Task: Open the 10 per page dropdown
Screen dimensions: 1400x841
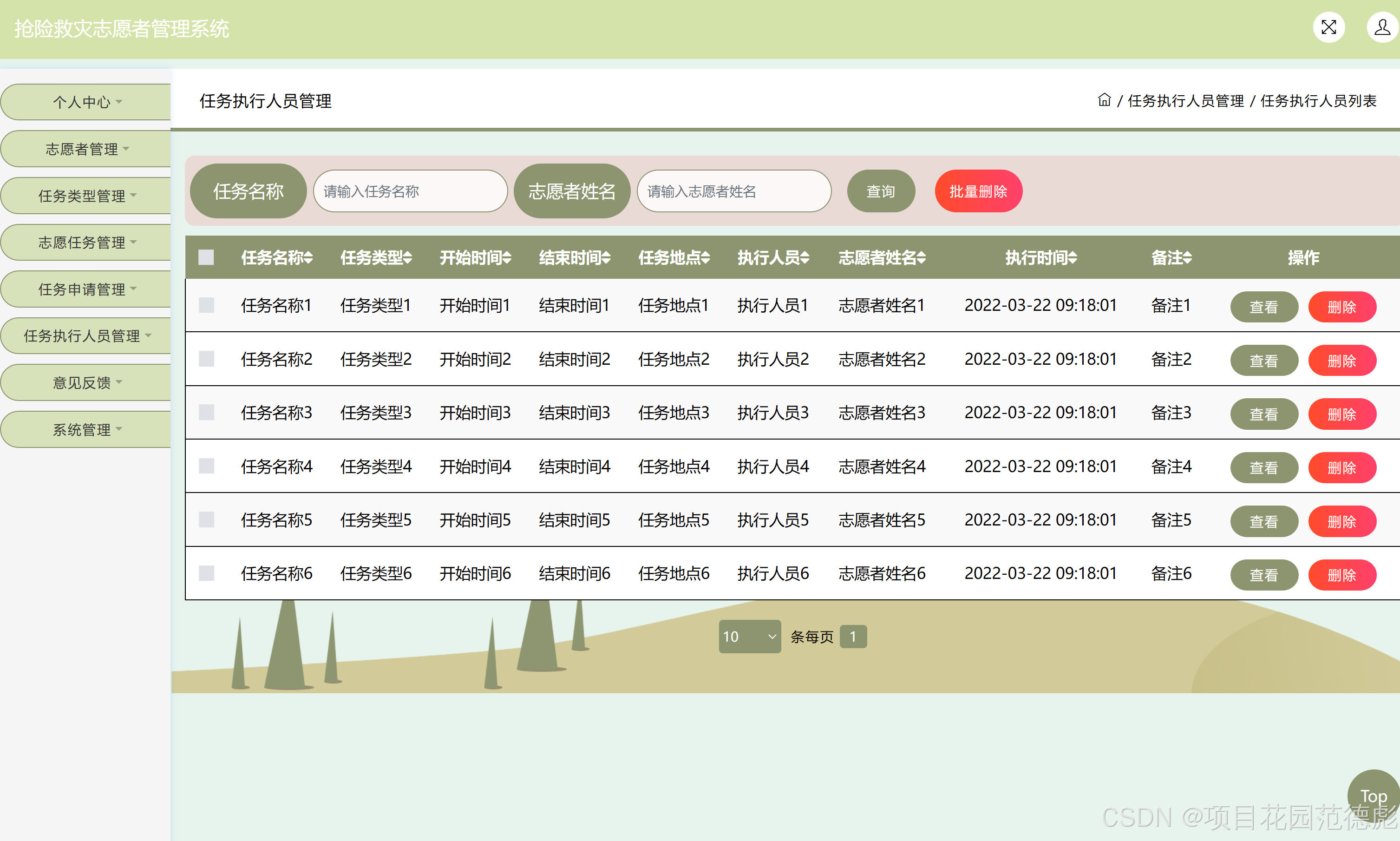Action: [x=749, y=637]
